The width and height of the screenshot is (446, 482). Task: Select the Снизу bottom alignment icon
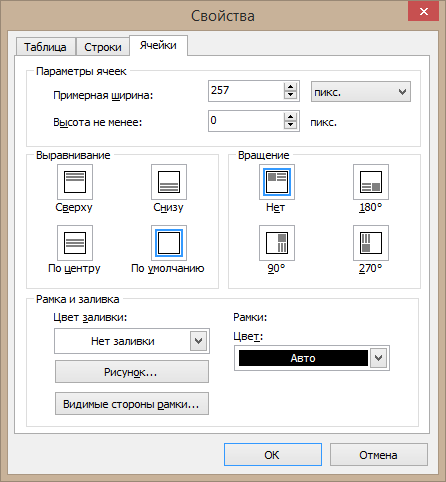pos(169,182)
